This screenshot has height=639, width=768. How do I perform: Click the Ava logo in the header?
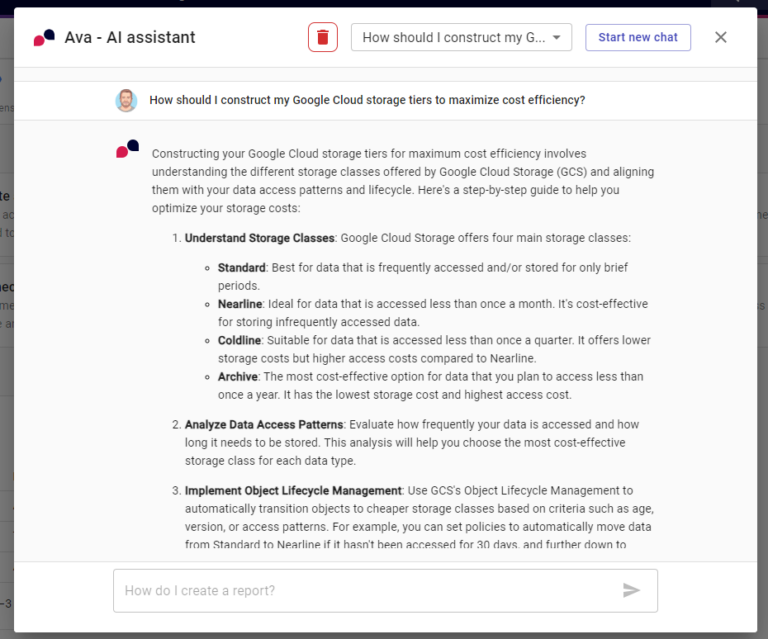click(x=44, y=38)
